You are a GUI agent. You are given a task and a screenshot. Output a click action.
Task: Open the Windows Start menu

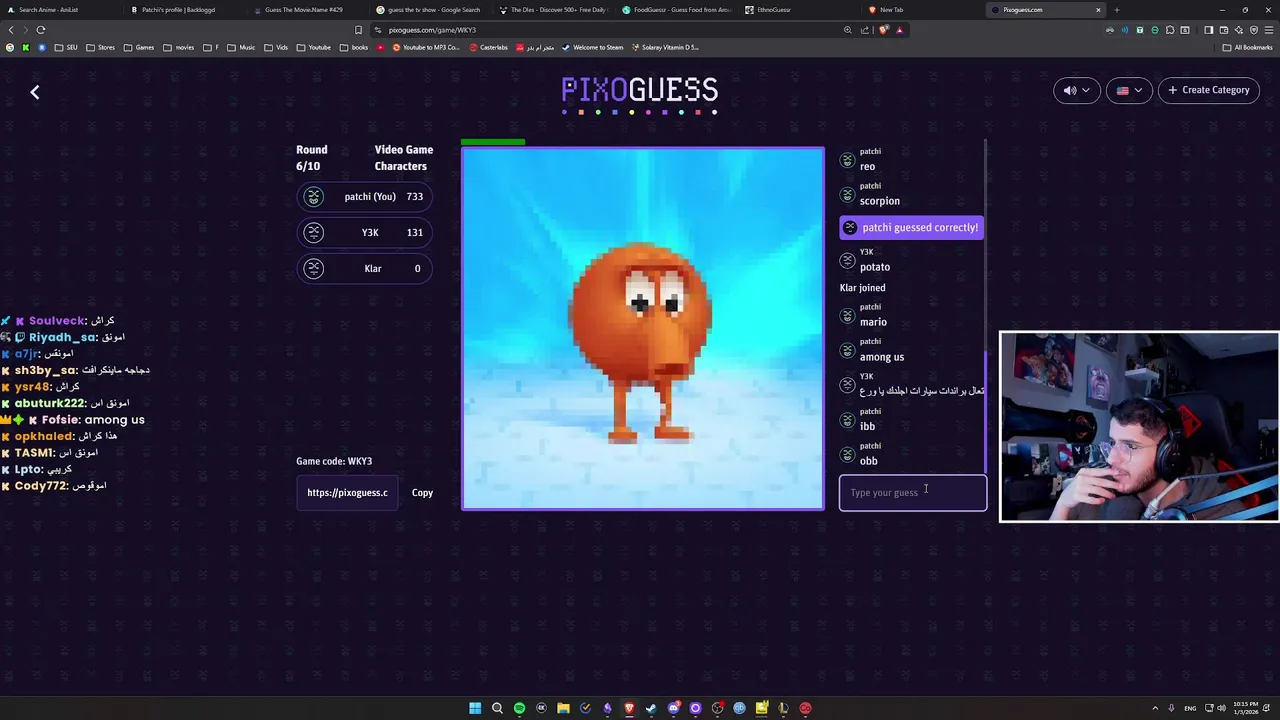click(475, 708)
